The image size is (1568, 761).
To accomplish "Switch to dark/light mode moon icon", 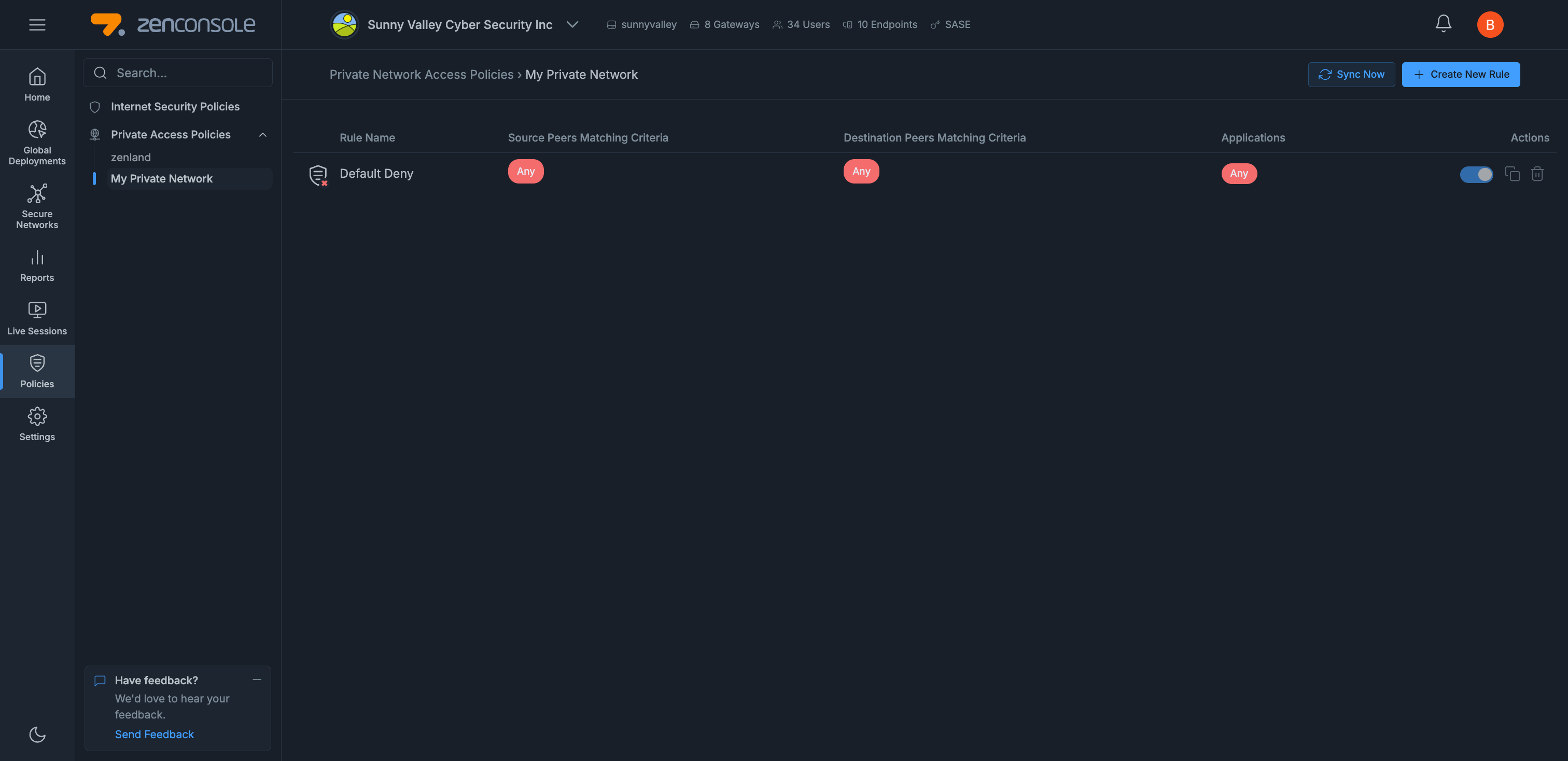I will [37, 734].
